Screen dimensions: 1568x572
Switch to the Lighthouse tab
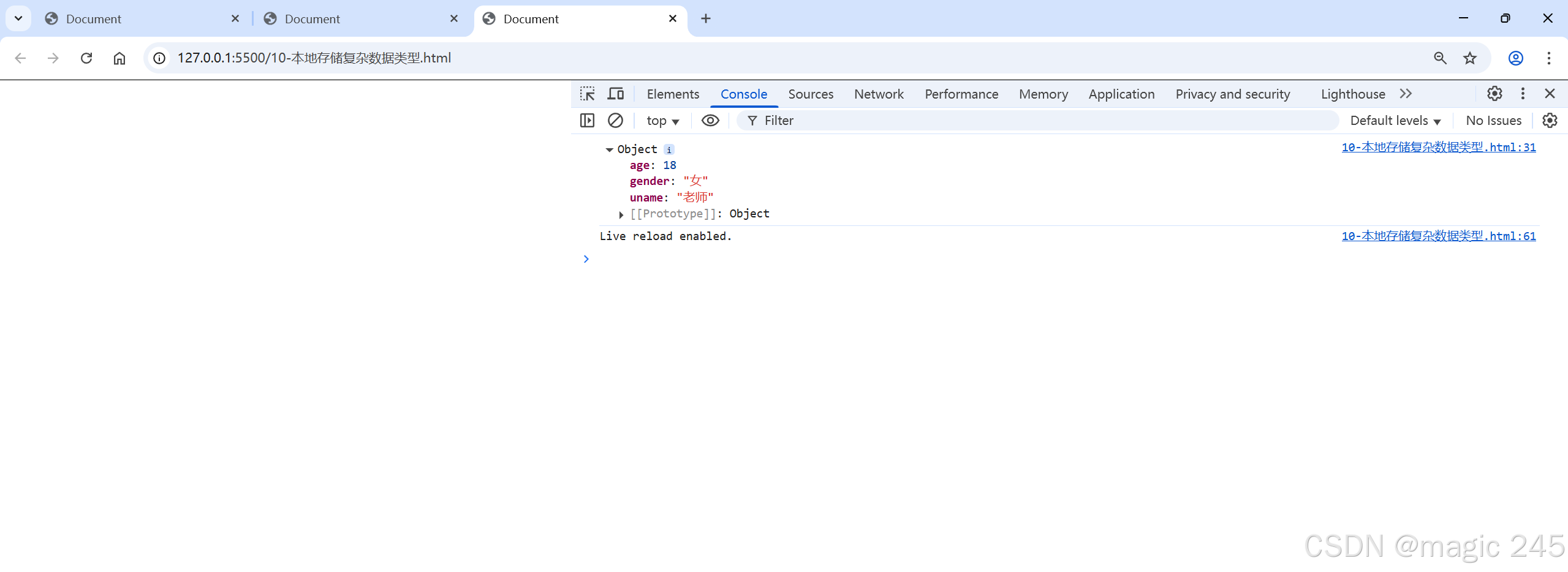pos(1353,94)
